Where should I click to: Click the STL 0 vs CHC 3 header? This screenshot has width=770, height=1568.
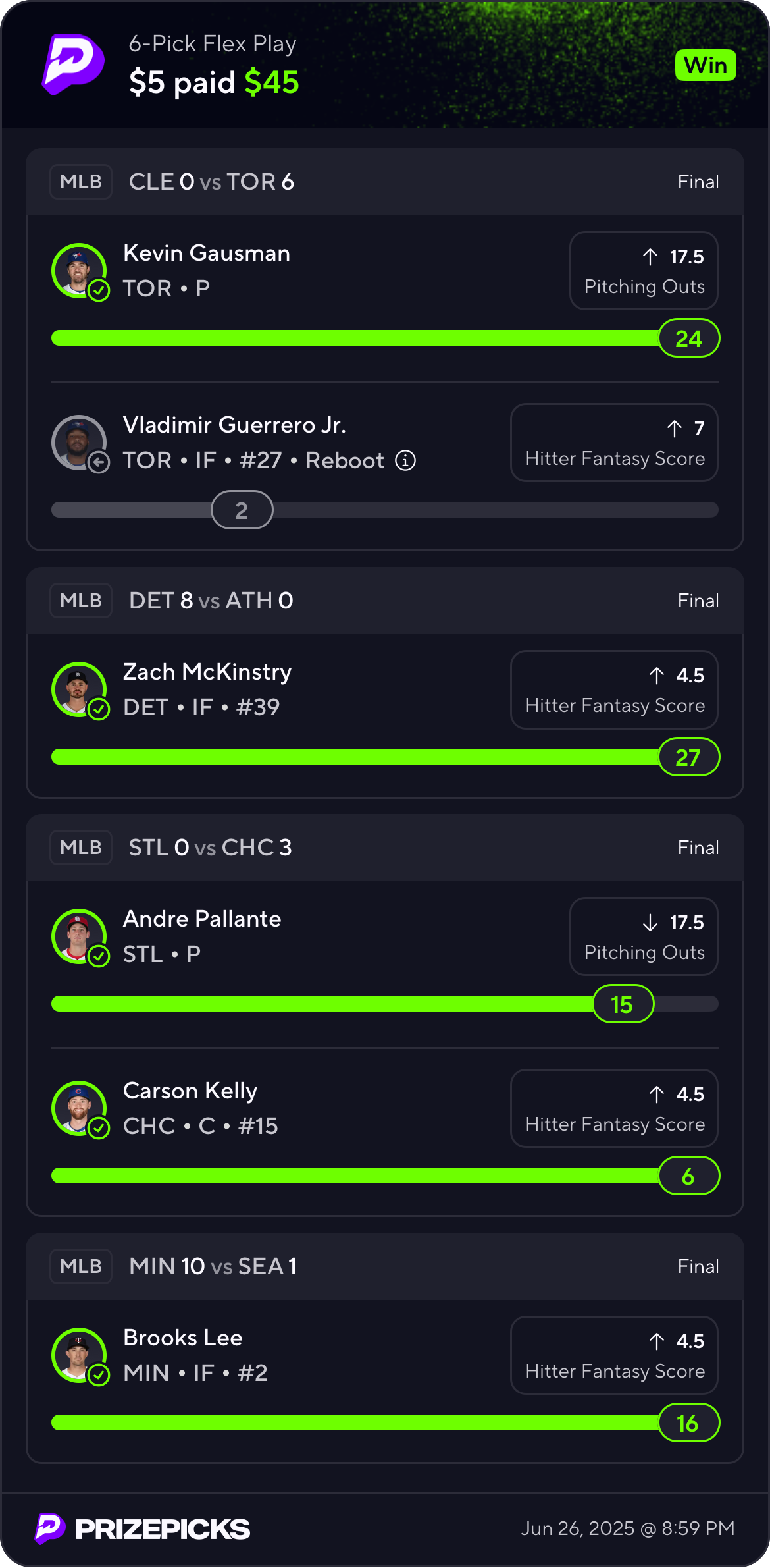point(210,848)
